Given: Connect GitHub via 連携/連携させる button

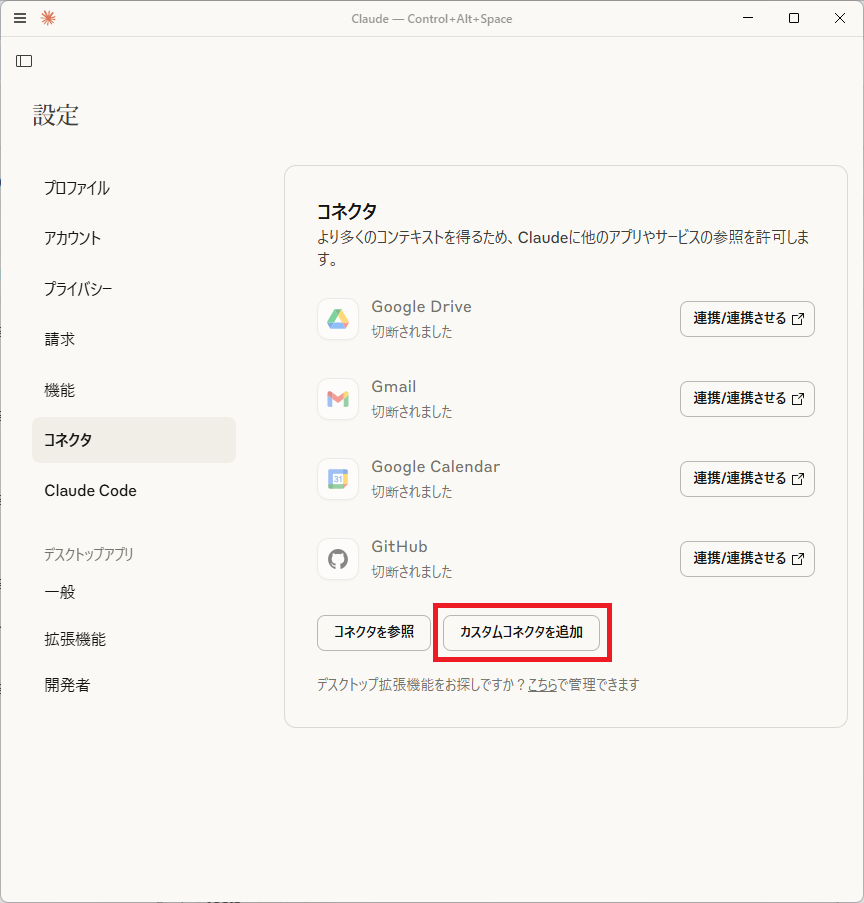Looking at the screenshot, I should (747, 559).
